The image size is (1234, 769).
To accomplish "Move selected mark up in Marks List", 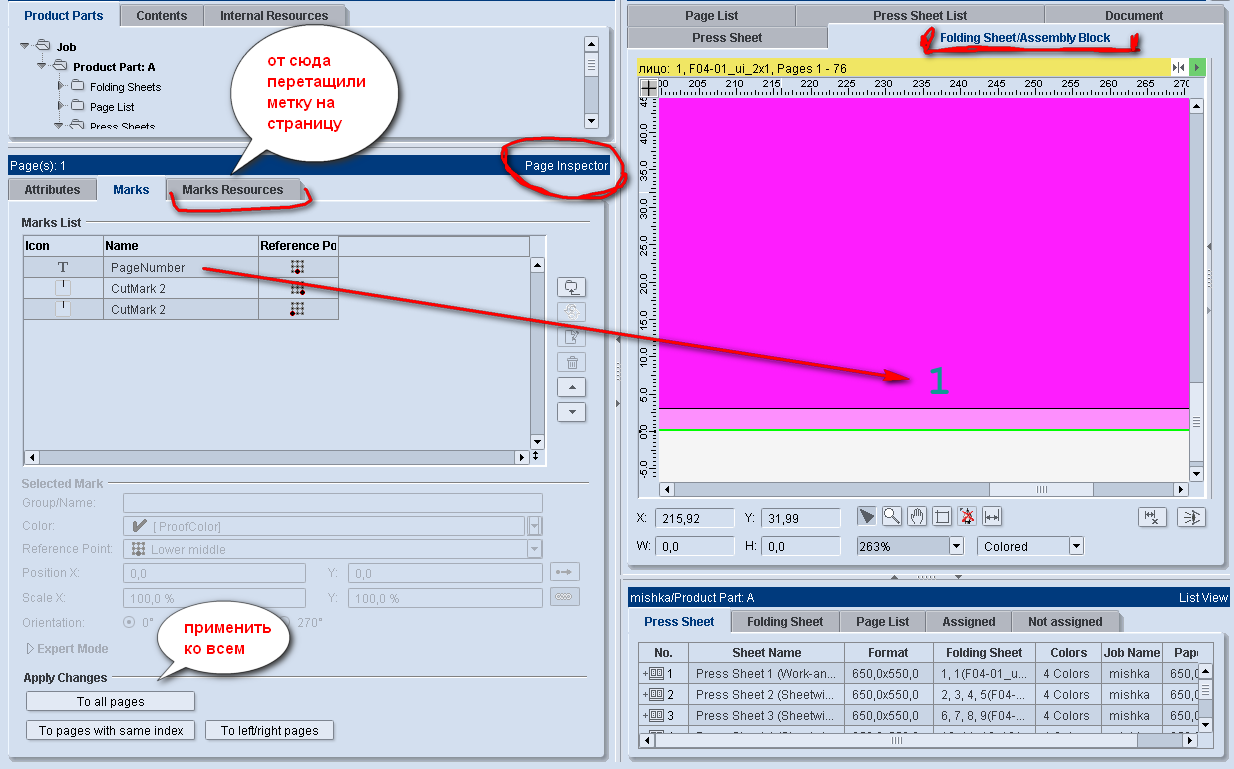I will [x=571, y=387].
